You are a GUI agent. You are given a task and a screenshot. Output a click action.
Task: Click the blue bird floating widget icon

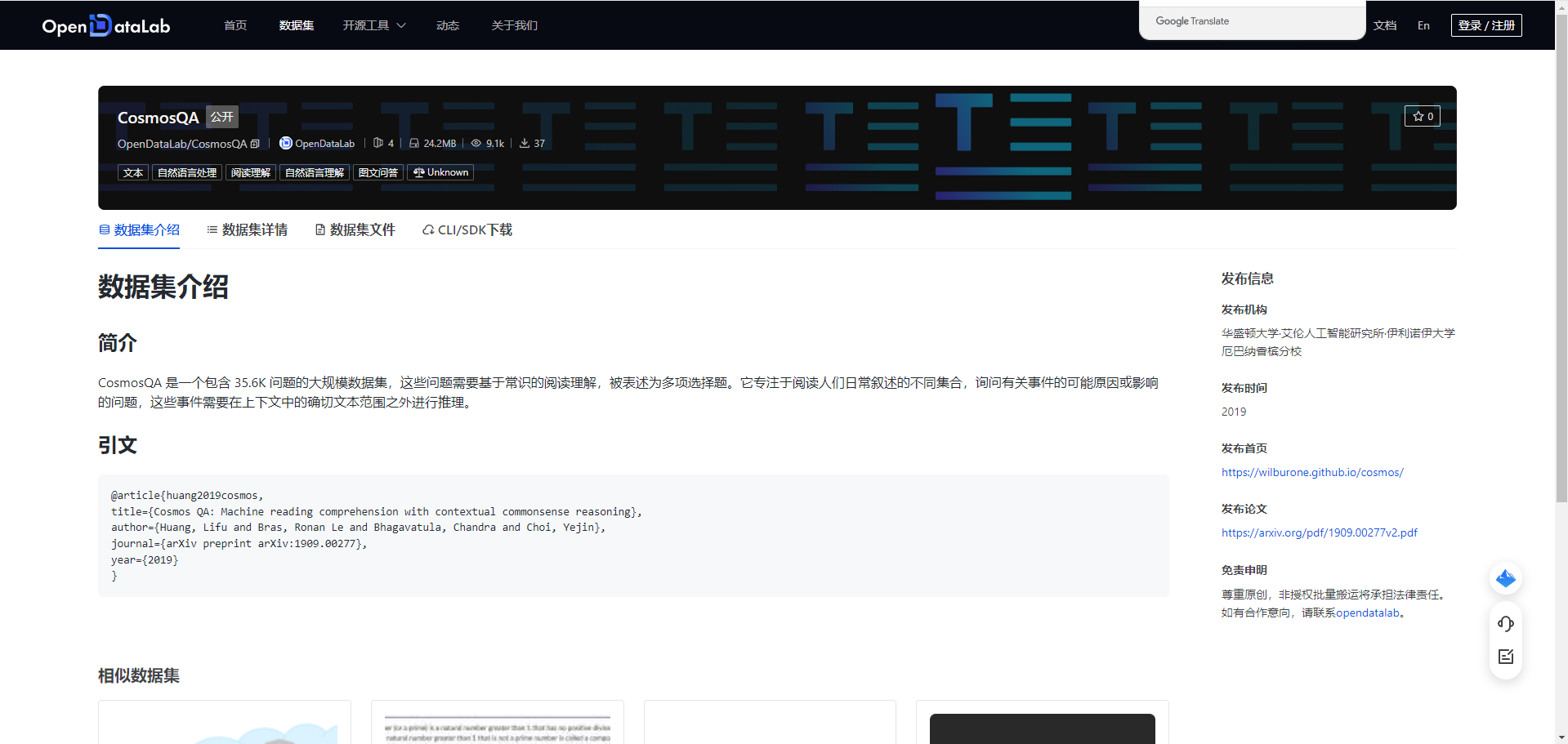tap(1505, 578)
